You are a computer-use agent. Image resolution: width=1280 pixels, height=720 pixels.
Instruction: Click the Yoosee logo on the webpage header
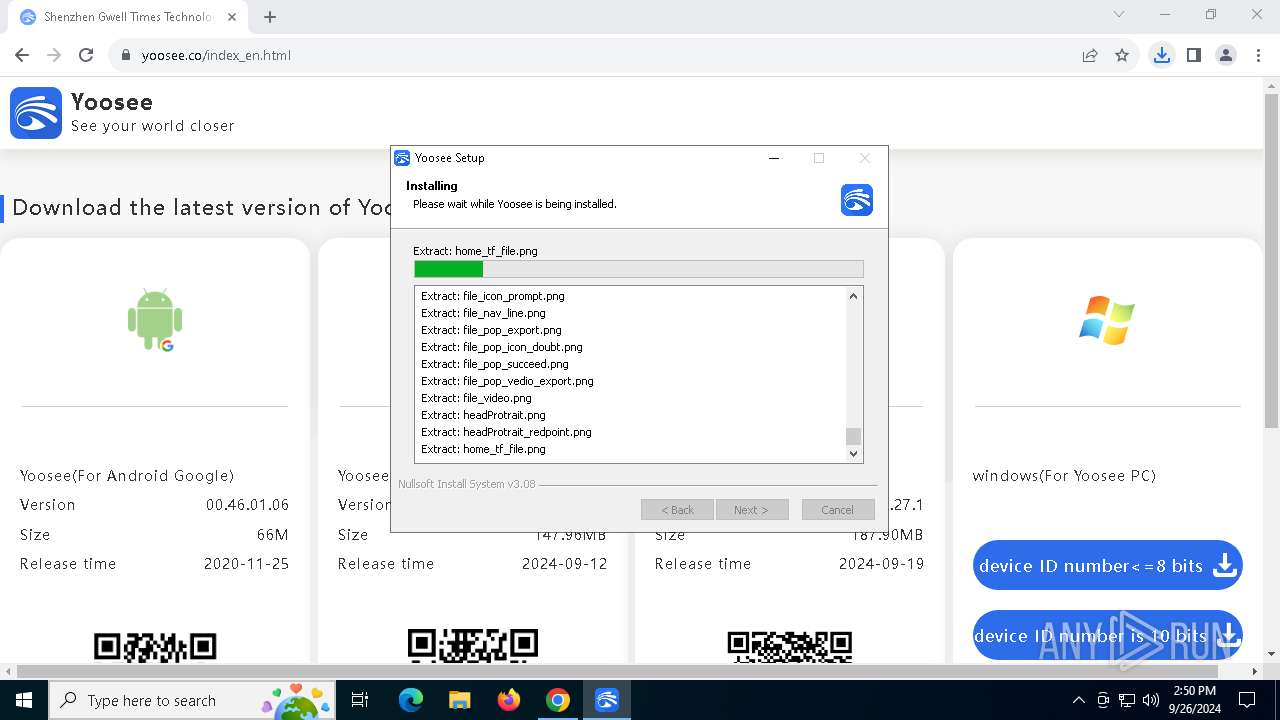[x=36, y=112]
